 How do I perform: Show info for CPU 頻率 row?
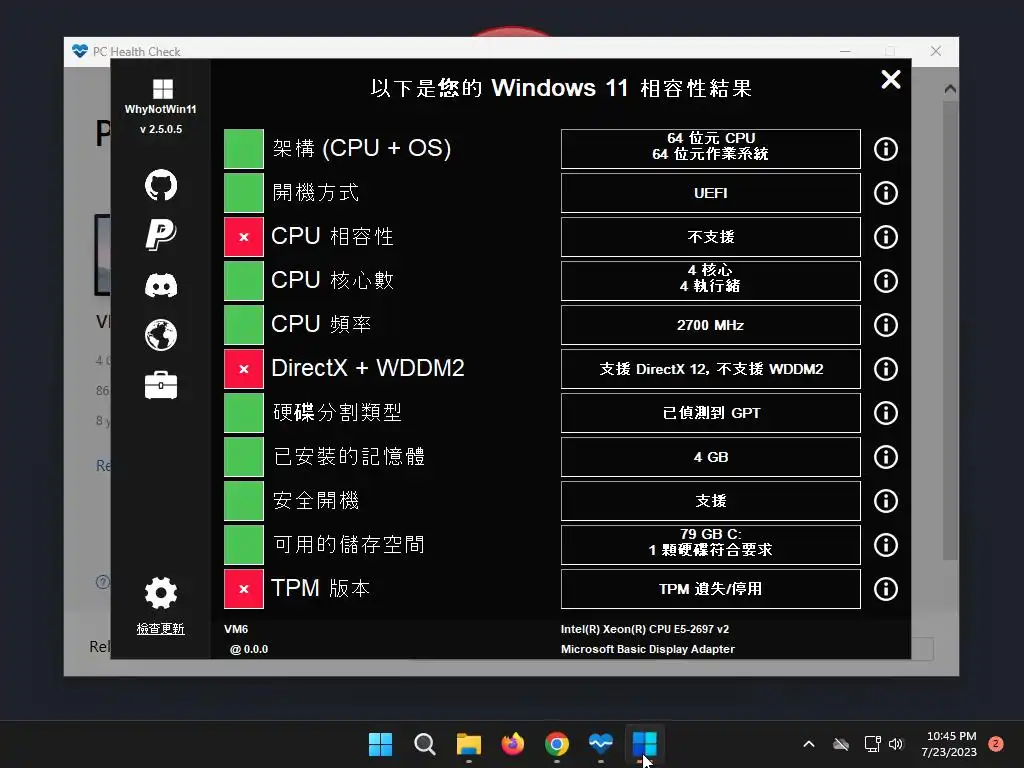point(886,325)
